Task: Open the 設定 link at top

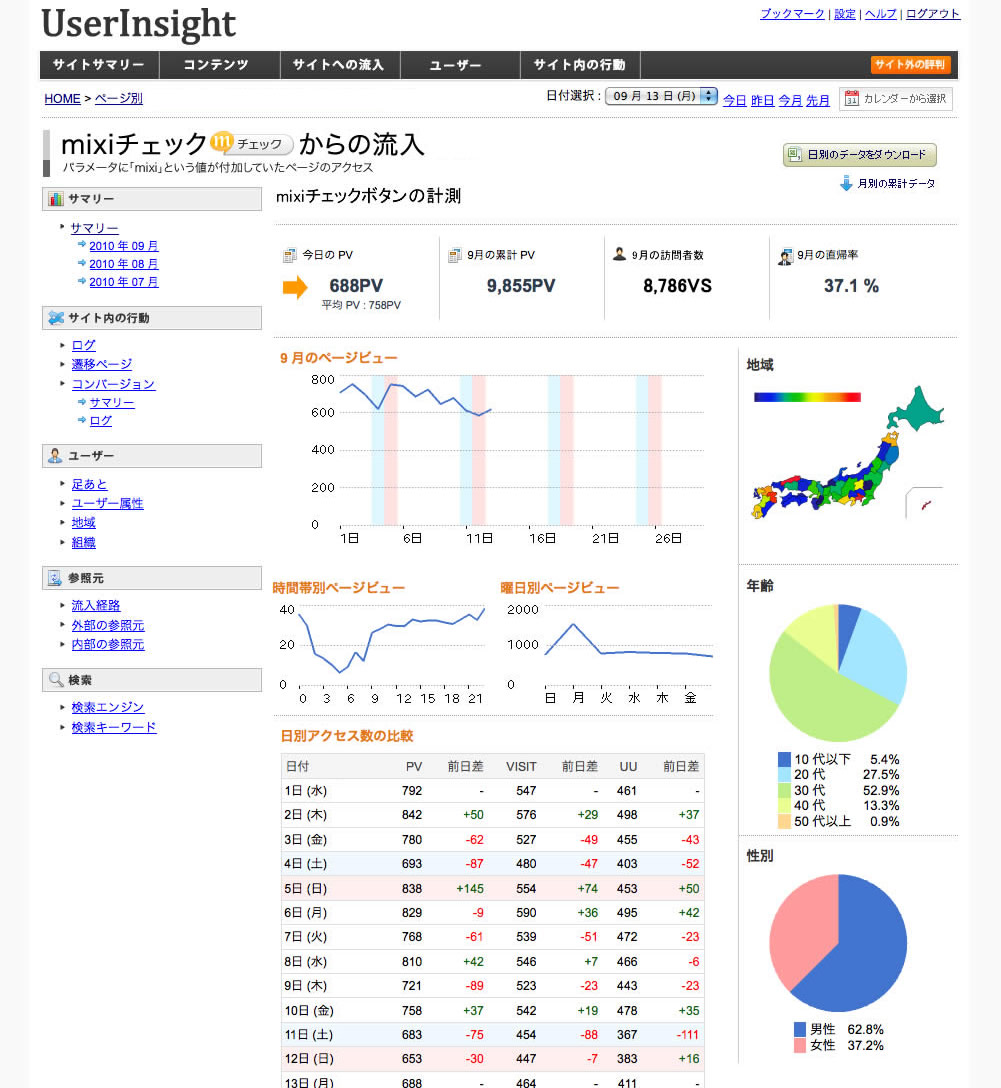Action: coord(844,14)
